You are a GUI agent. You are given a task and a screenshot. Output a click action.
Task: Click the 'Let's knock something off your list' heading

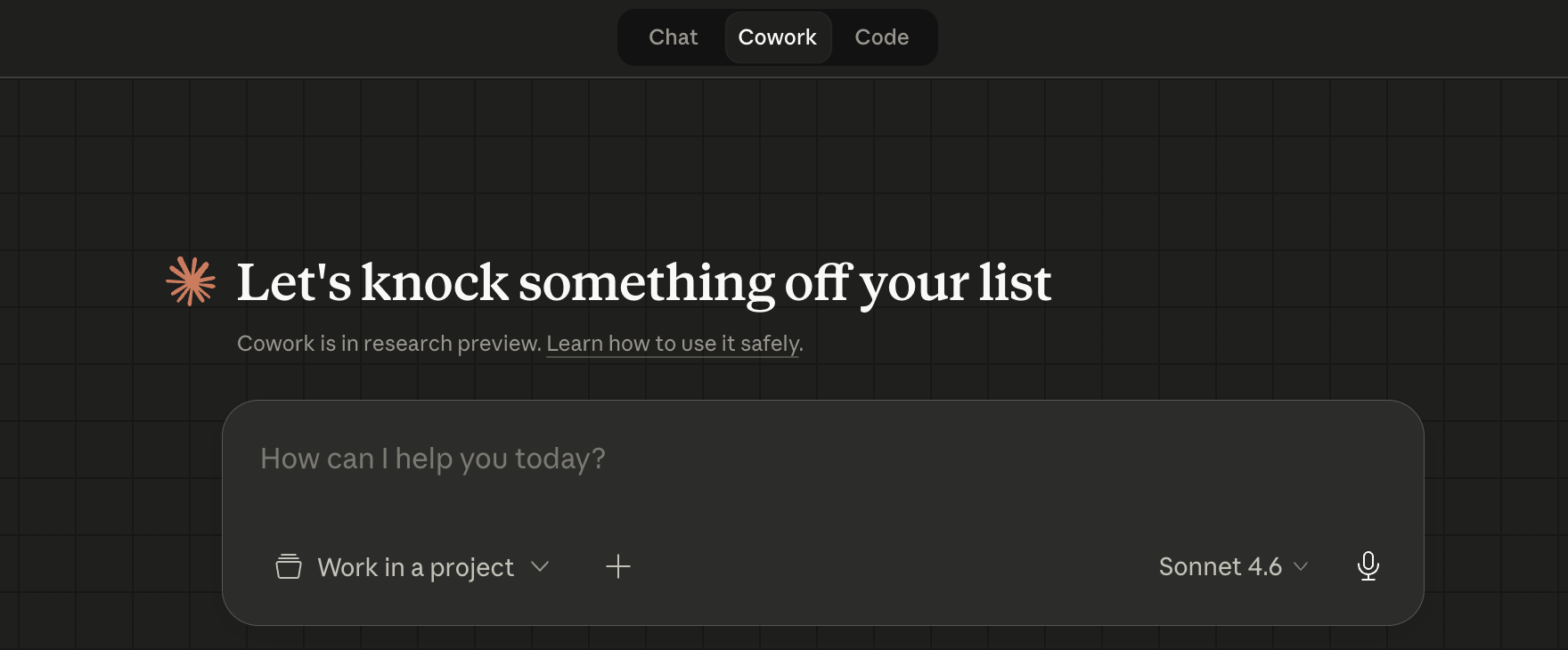[x=643, y=283]
